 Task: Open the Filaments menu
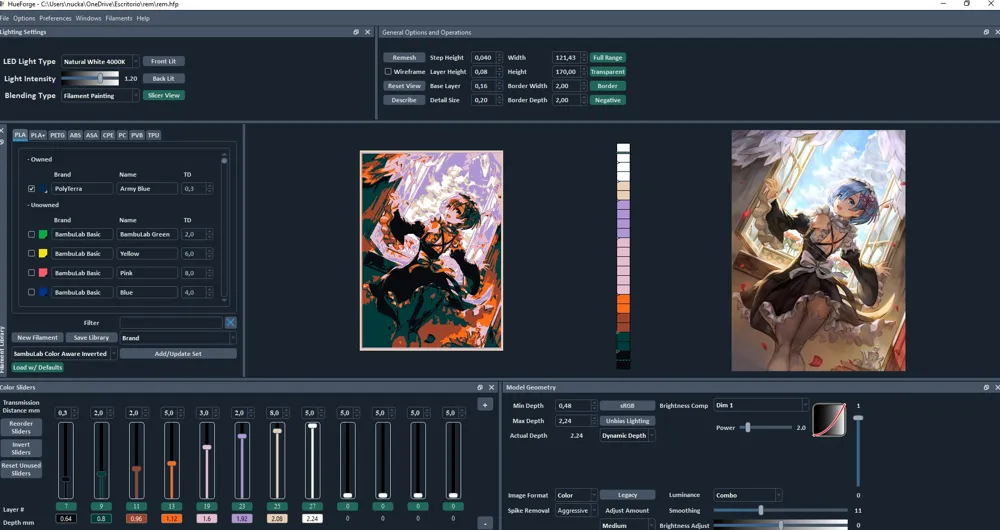coord(119,18)
